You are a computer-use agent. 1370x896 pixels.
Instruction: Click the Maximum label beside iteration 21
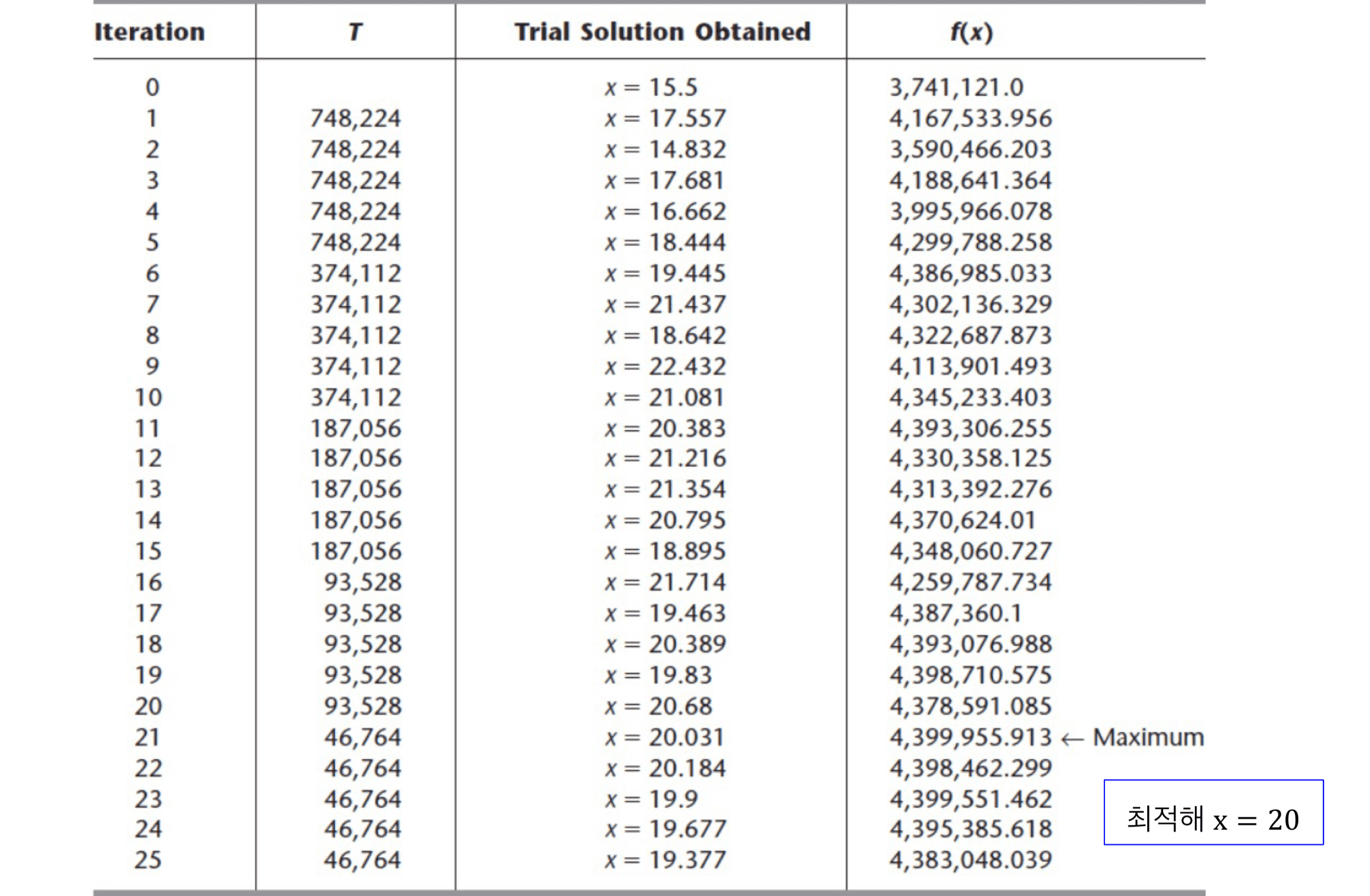pyautogui.click(x=1148, y=737)
